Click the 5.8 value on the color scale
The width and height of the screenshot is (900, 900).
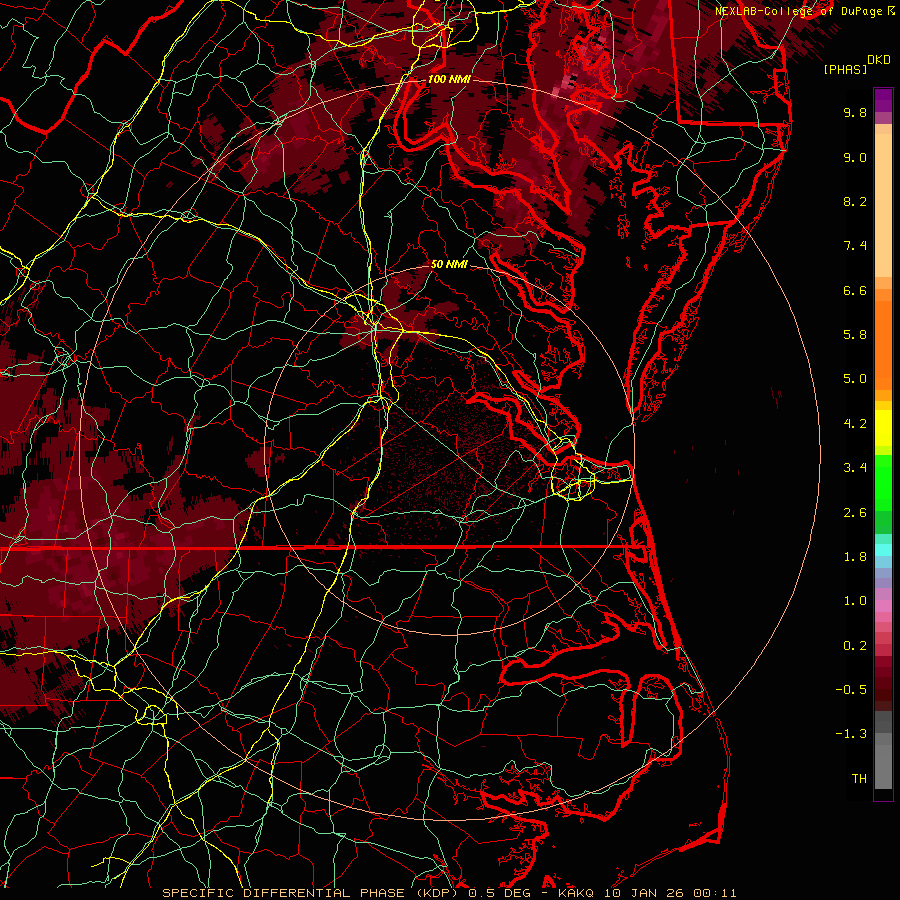[x=855, y=335]
